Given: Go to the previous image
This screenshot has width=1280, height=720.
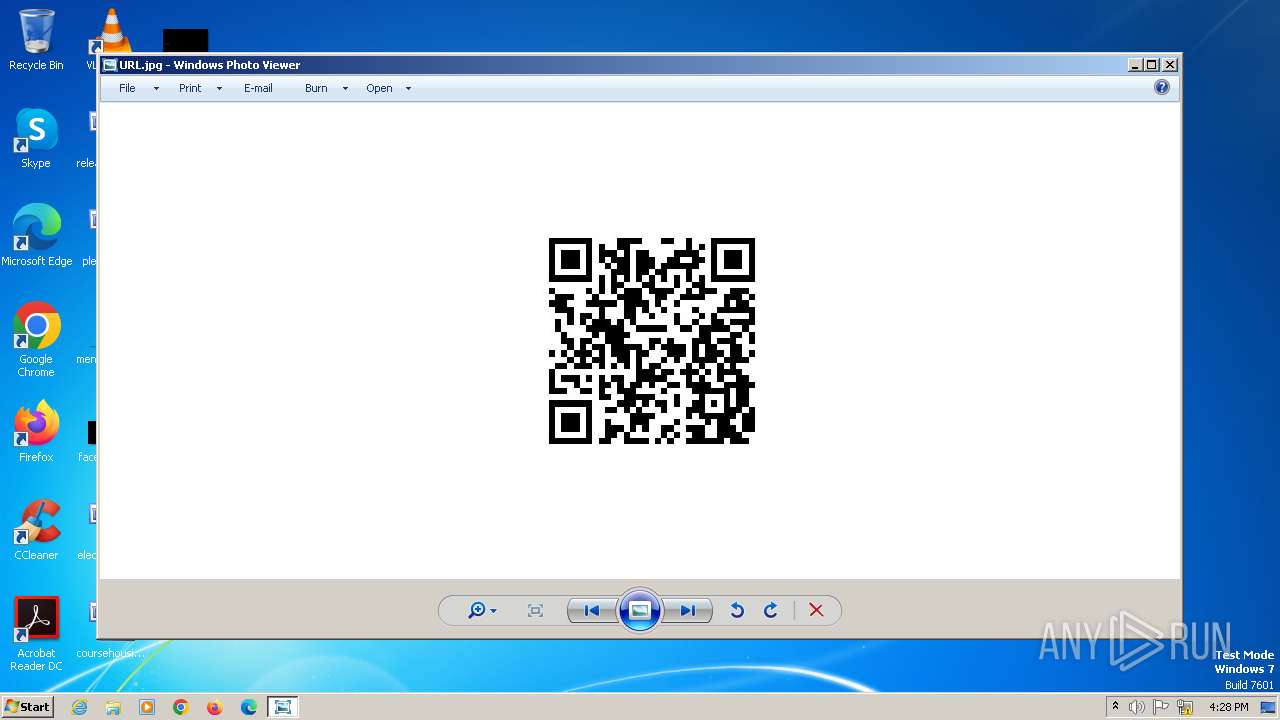Looking at the screenshot, I should 591,610.
